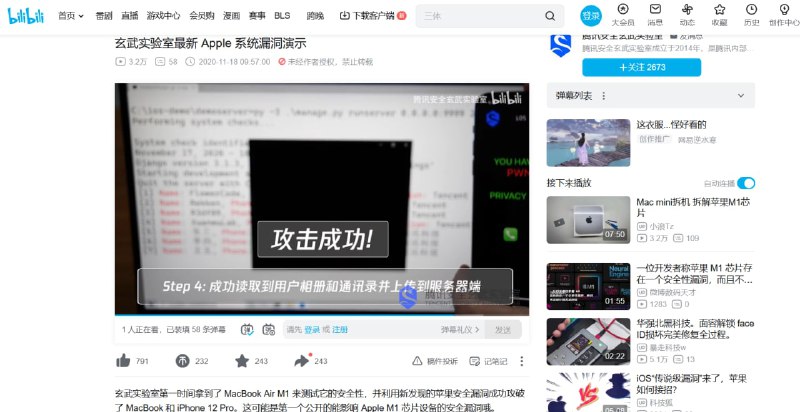This screenshot has width=800, height=412.
Task: Open 直播 from the top navigation
Action: [x=130, y=16]
